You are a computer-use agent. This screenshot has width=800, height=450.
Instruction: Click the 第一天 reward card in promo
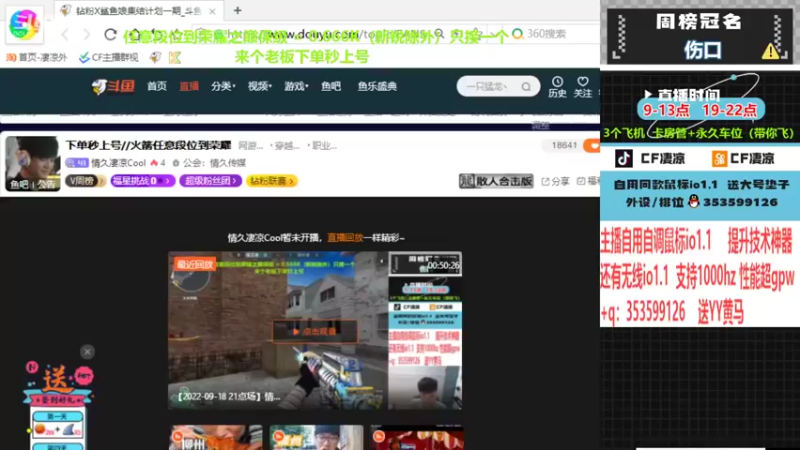(x=58, y=425)
